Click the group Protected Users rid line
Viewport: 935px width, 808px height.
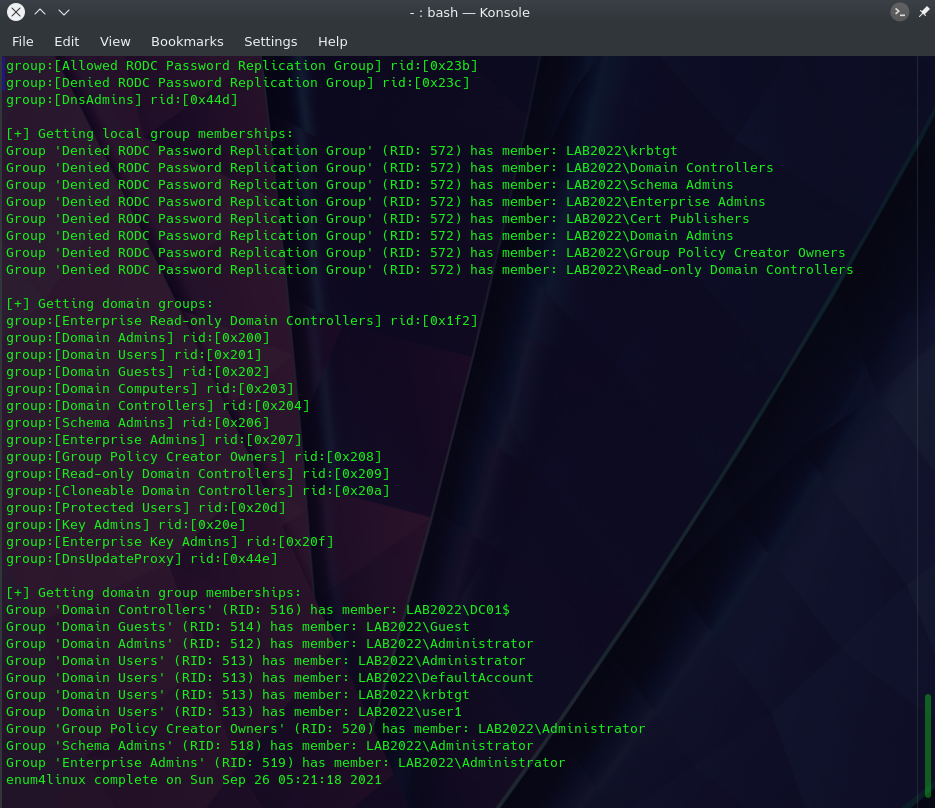click(146, 507)
